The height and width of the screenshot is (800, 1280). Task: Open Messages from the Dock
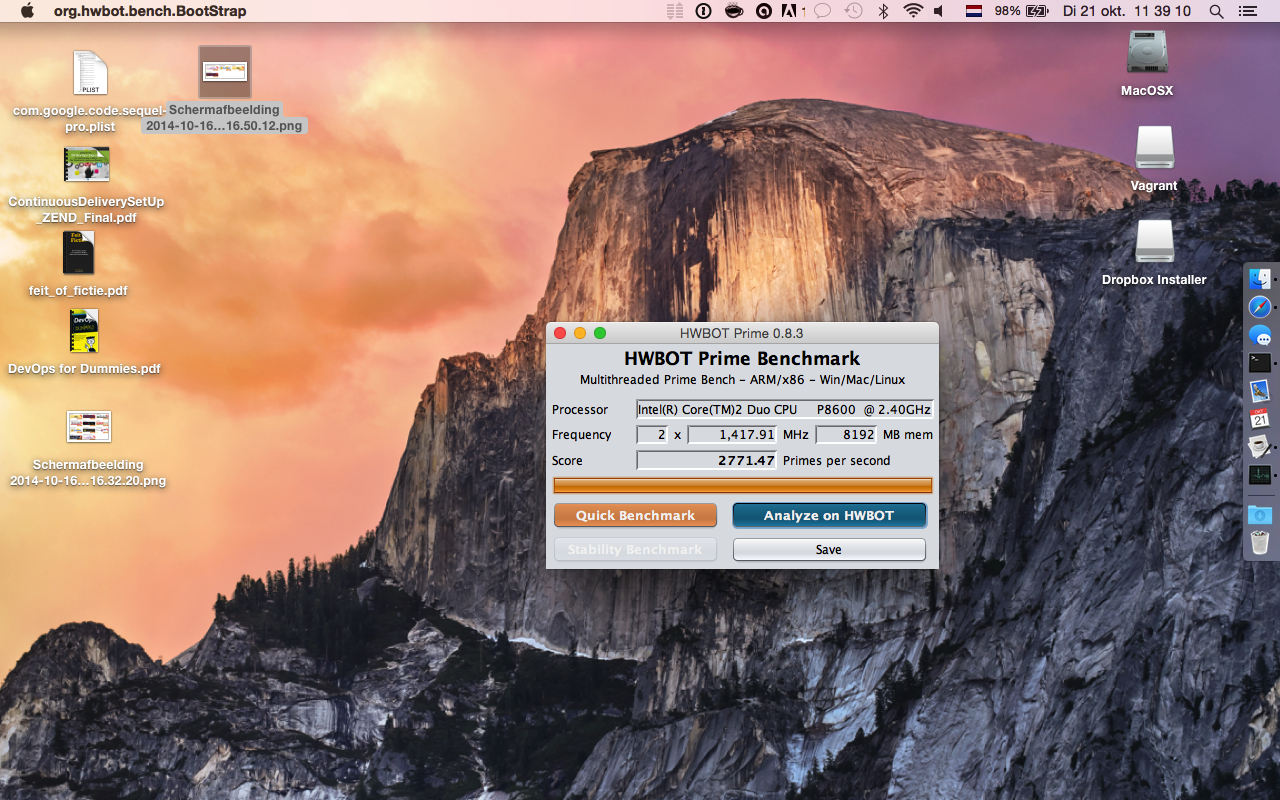pos(1260,335)
